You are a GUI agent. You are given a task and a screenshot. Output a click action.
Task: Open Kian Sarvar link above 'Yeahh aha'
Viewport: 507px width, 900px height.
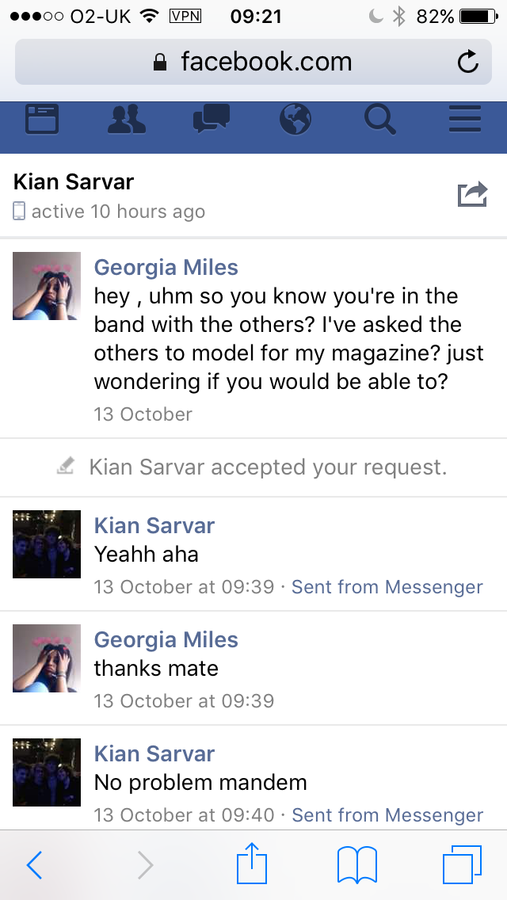[154, 525]
